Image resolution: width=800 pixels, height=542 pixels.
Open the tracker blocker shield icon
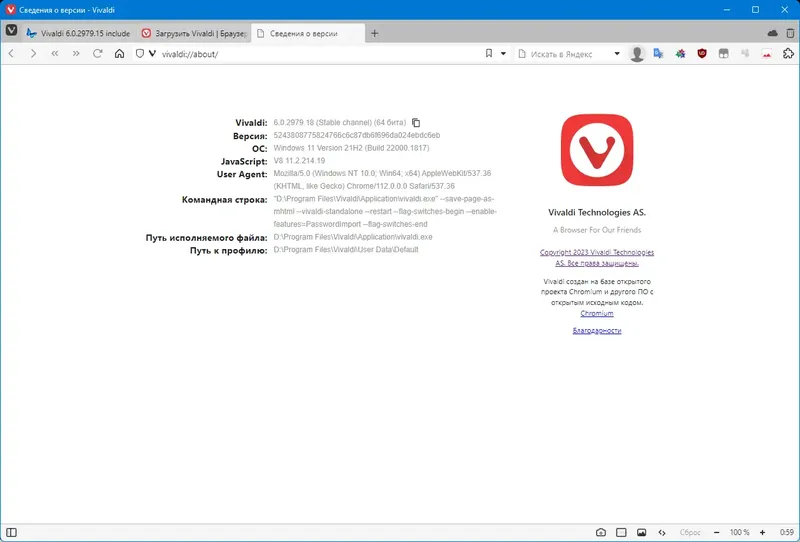click(140, 54)
